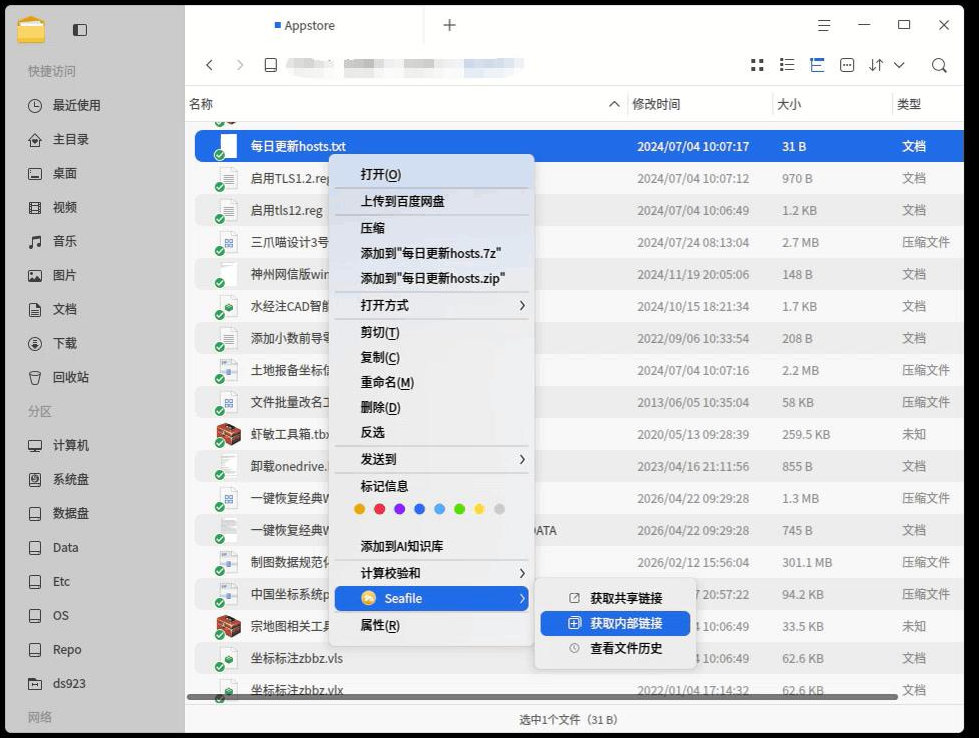The height and width of the screenshot is (738, 979).
Task: Select file 坐标标注zbbz.vls
Action: pyautogui.click(x=296, y=659)
